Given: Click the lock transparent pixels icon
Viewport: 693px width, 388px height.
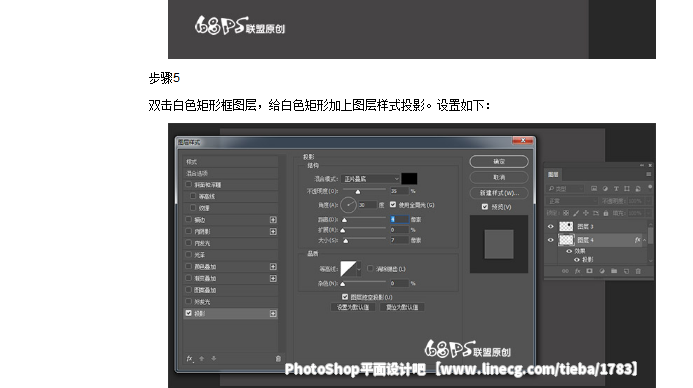Looking at the screenshot, I should 566,213.
